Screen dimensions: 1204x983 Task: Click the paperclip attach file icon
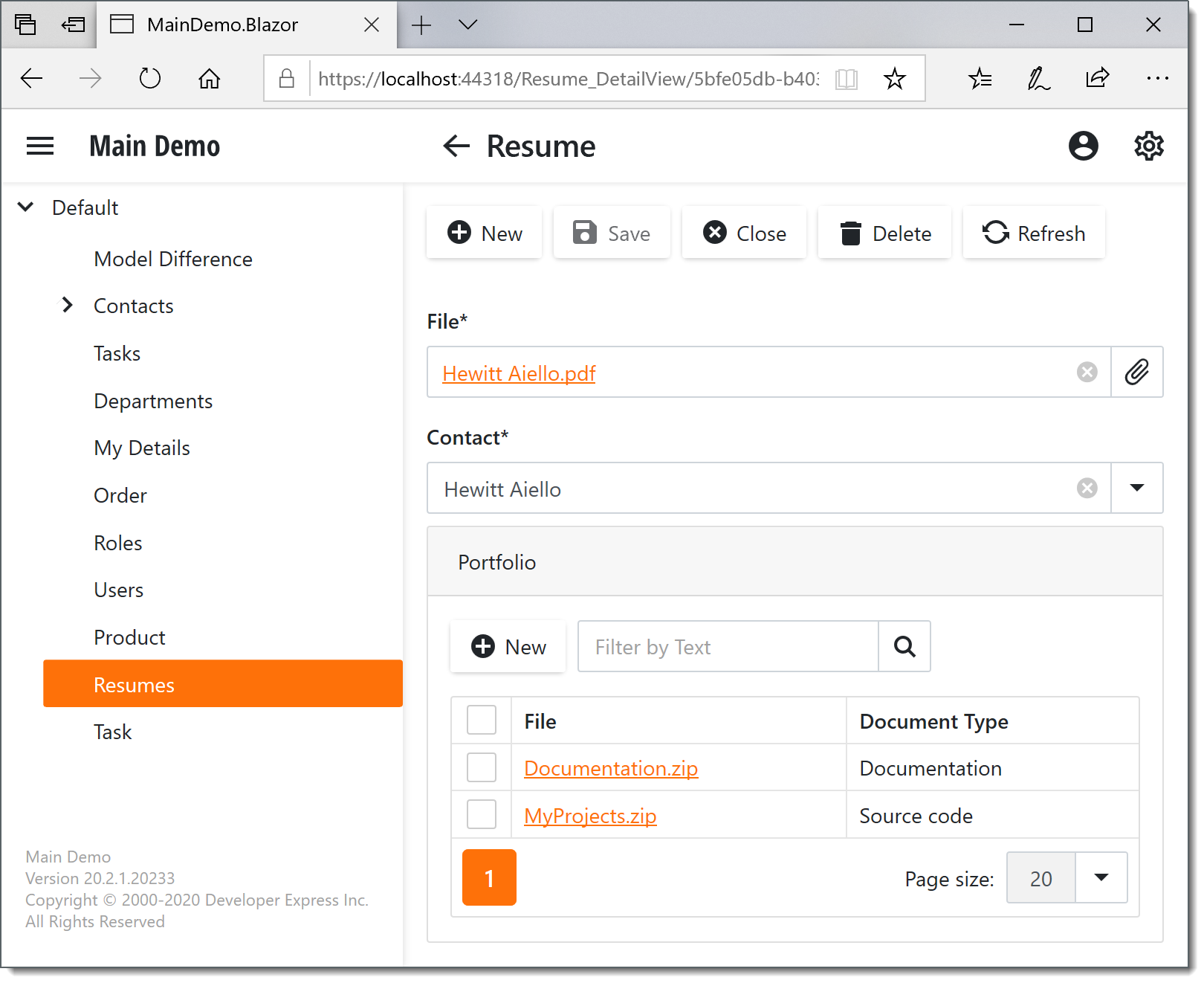[1136, 373]
